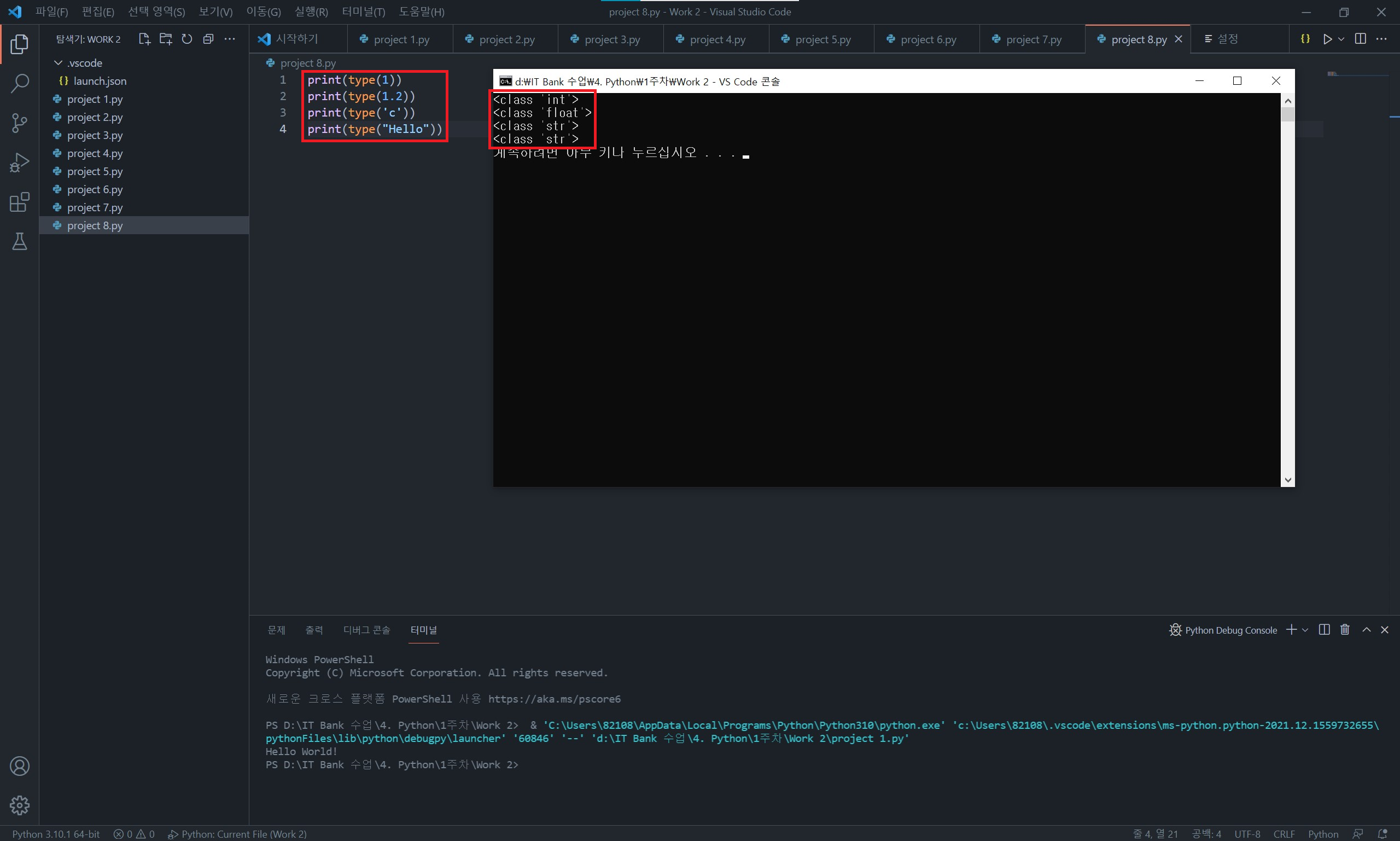
Task: Open aka.ms/pscore6 link in terminal
Action: [554, 699]
